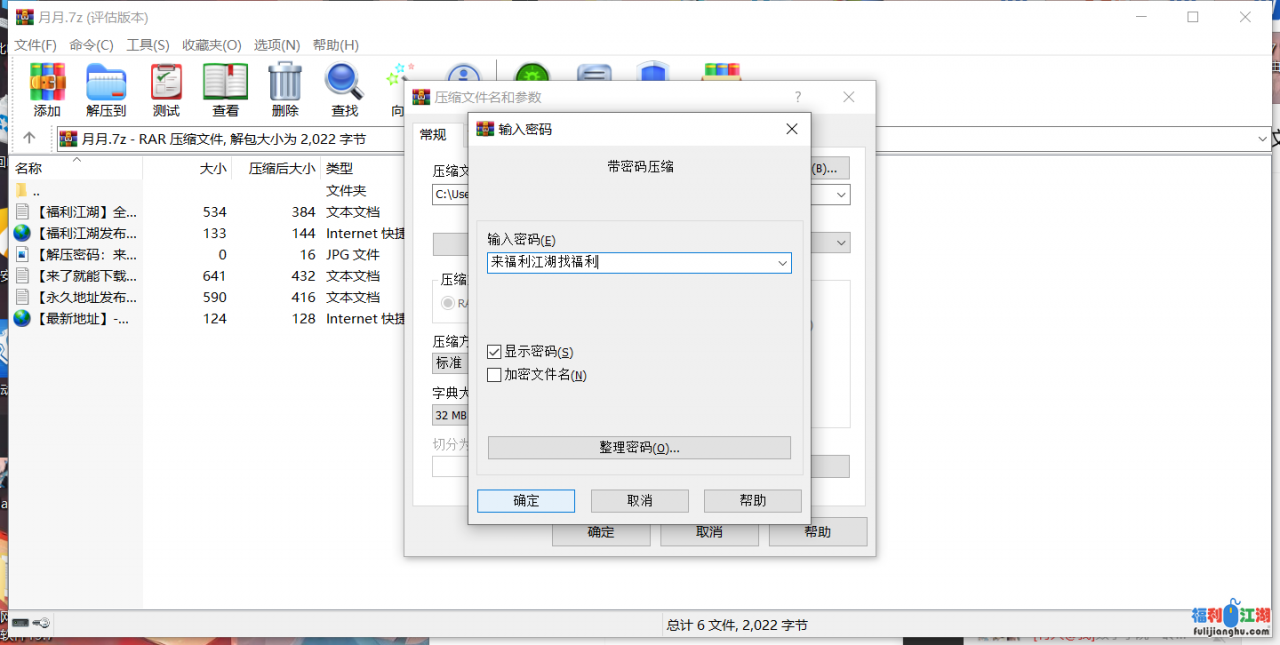Sort the list by 名称 column header
Viewport: 1280px width, 645px height.
tap(29, 169)
